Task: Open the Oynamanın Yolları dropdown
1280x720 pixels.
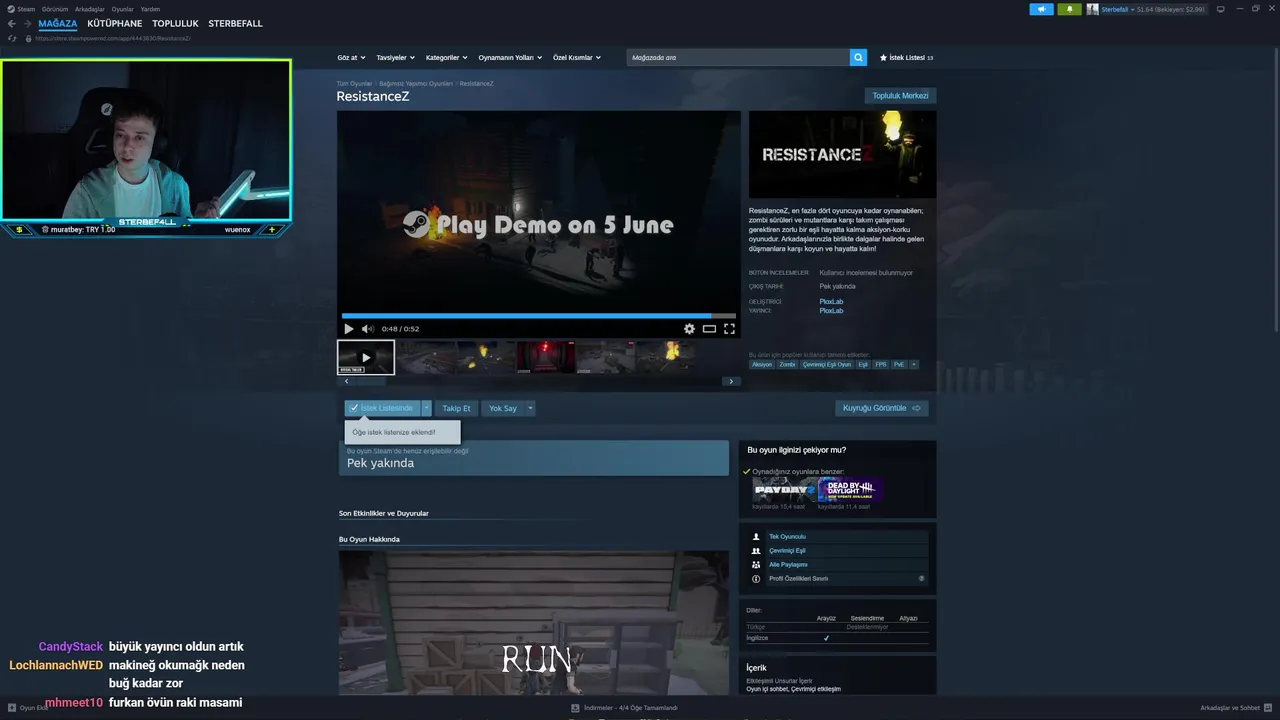Action: tap(510, 58)
